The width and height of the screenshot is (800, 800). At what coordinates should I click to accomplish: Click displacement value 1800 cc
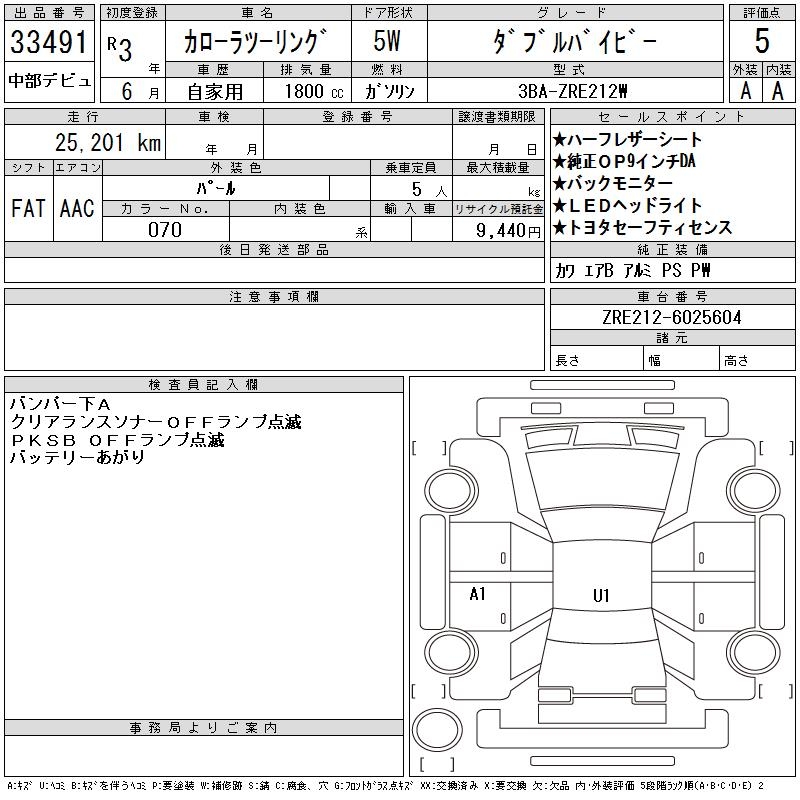pos(314,91)
